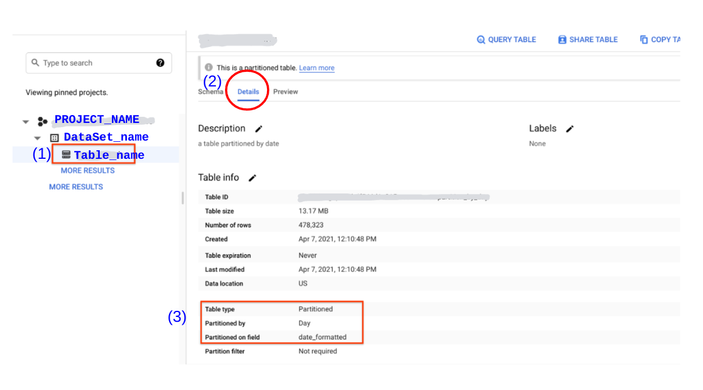Click the panel divider resize handle
Viewport: 703px width, 390px height.
(x=182, y=198)
